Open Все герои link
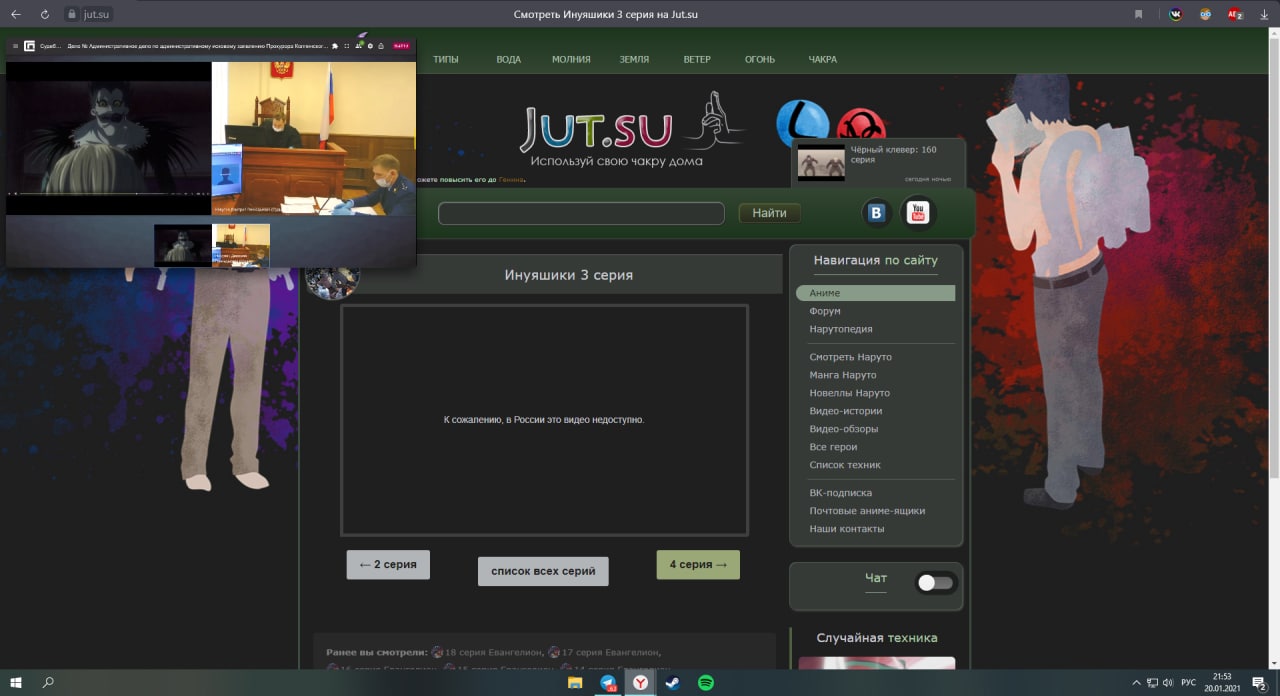This screenshot has width=1280, height=696. [833, 447]
